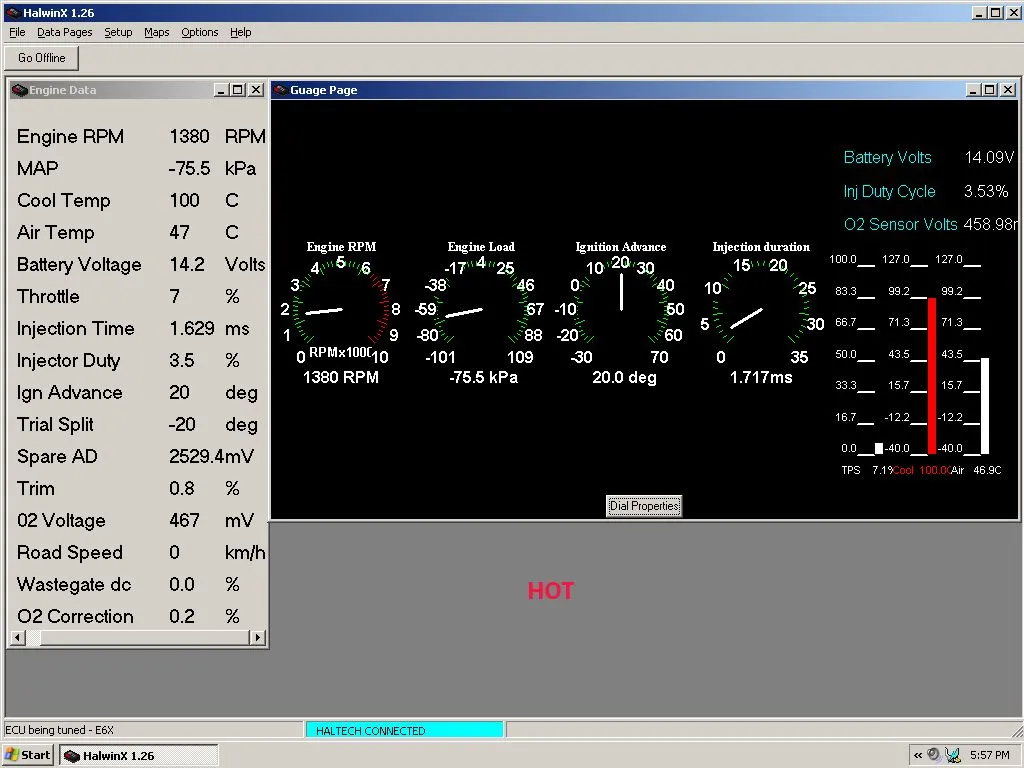Viewport: 1024px width, 768px height.
Task: Open the File menu
Action: 17,32
